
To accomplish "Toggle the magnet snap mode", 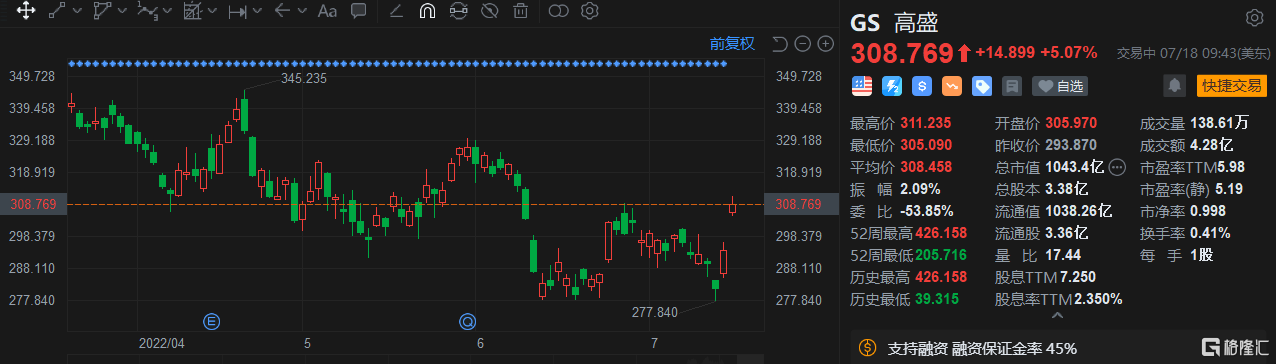I will [x=427, y=12].
